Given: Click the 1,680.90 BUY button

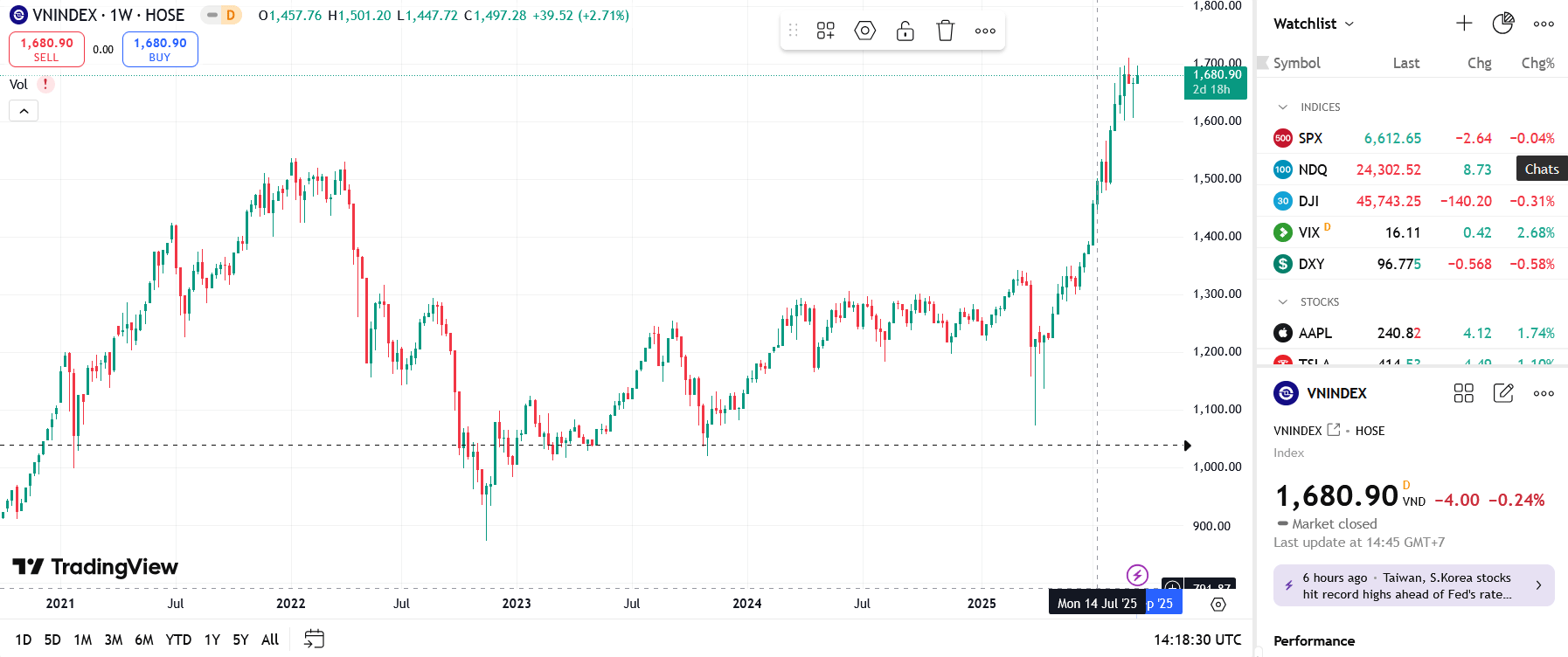Looking at the screenshot, I should point(160,49).
